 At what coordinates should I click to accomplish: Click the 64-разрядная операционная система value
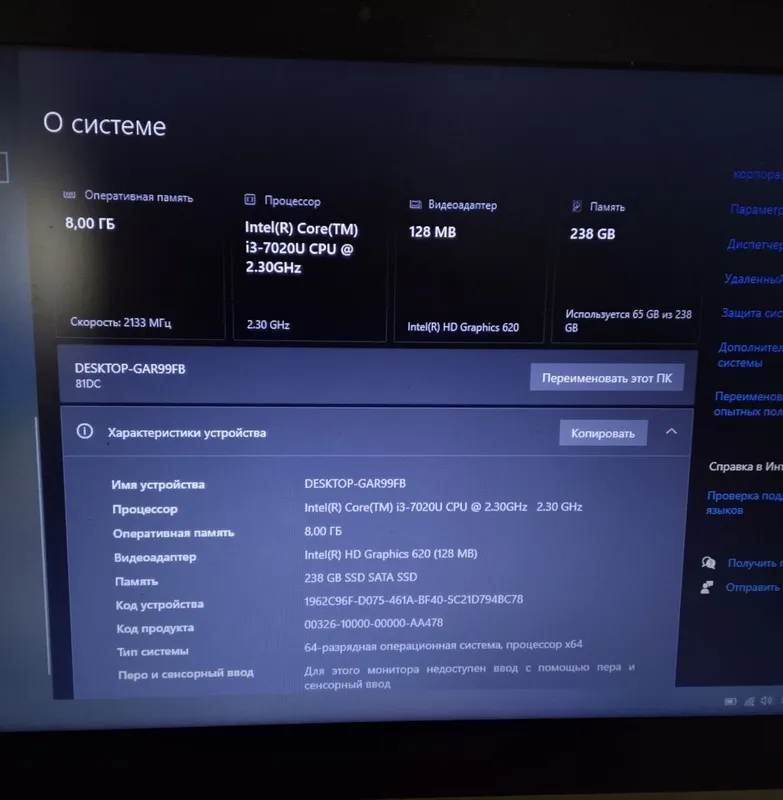(x=443, y=646)
